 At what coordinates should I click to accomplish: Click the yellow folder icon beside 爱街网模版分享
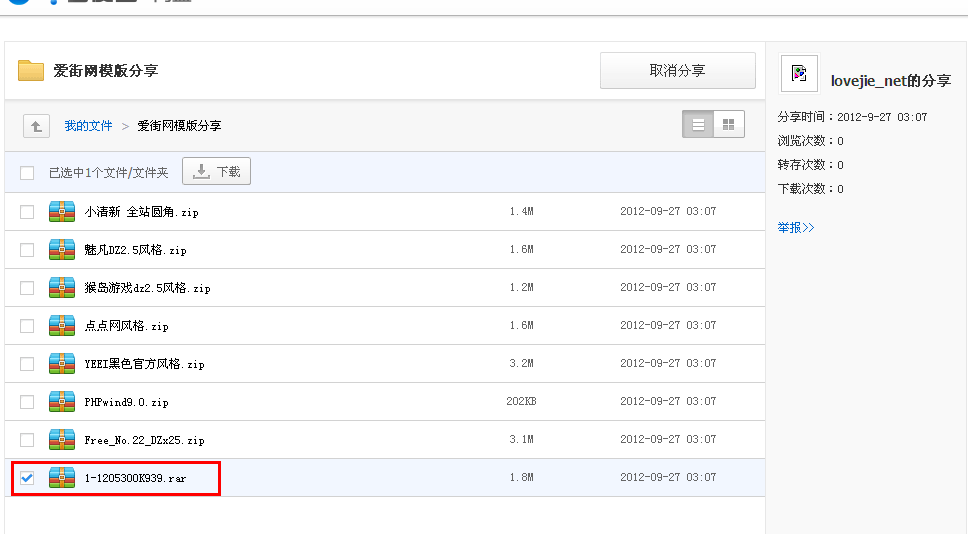(31, 70)
